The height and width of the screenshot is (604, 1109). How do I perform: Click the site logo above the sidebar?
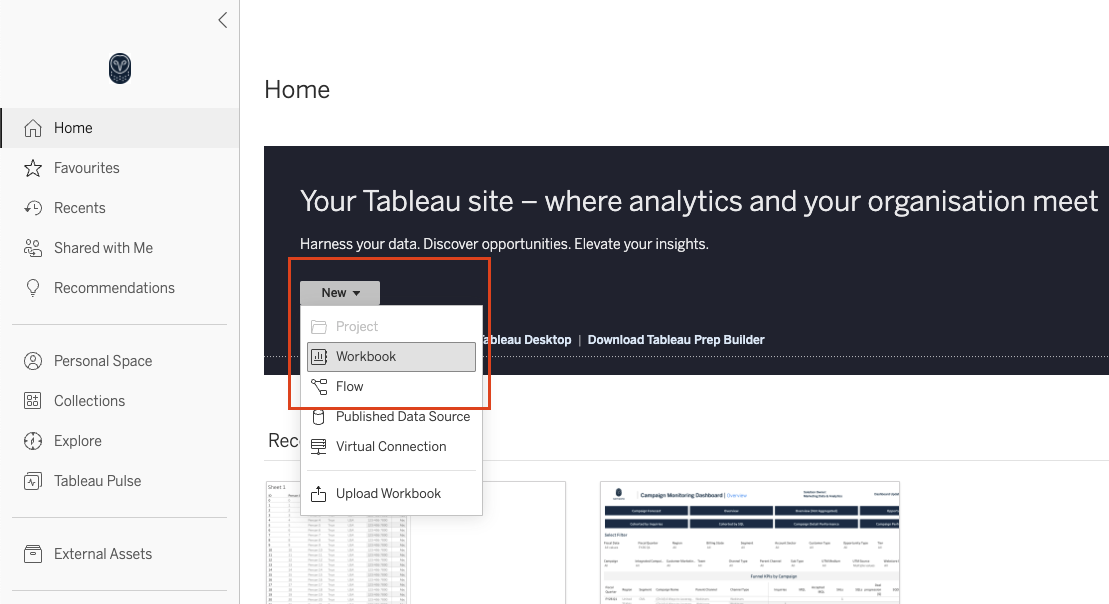(x=119, y=68)
